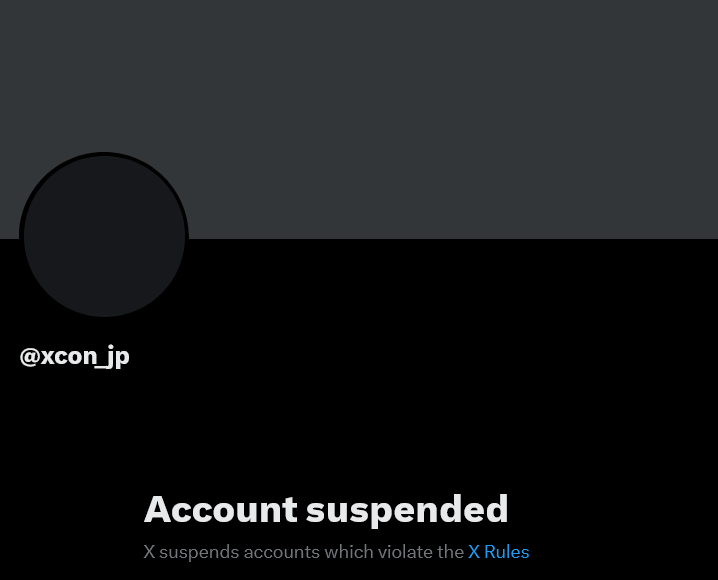Click the jp part of the handle
The width and height of the screenshot is (718, 580).
click(121, 358)
